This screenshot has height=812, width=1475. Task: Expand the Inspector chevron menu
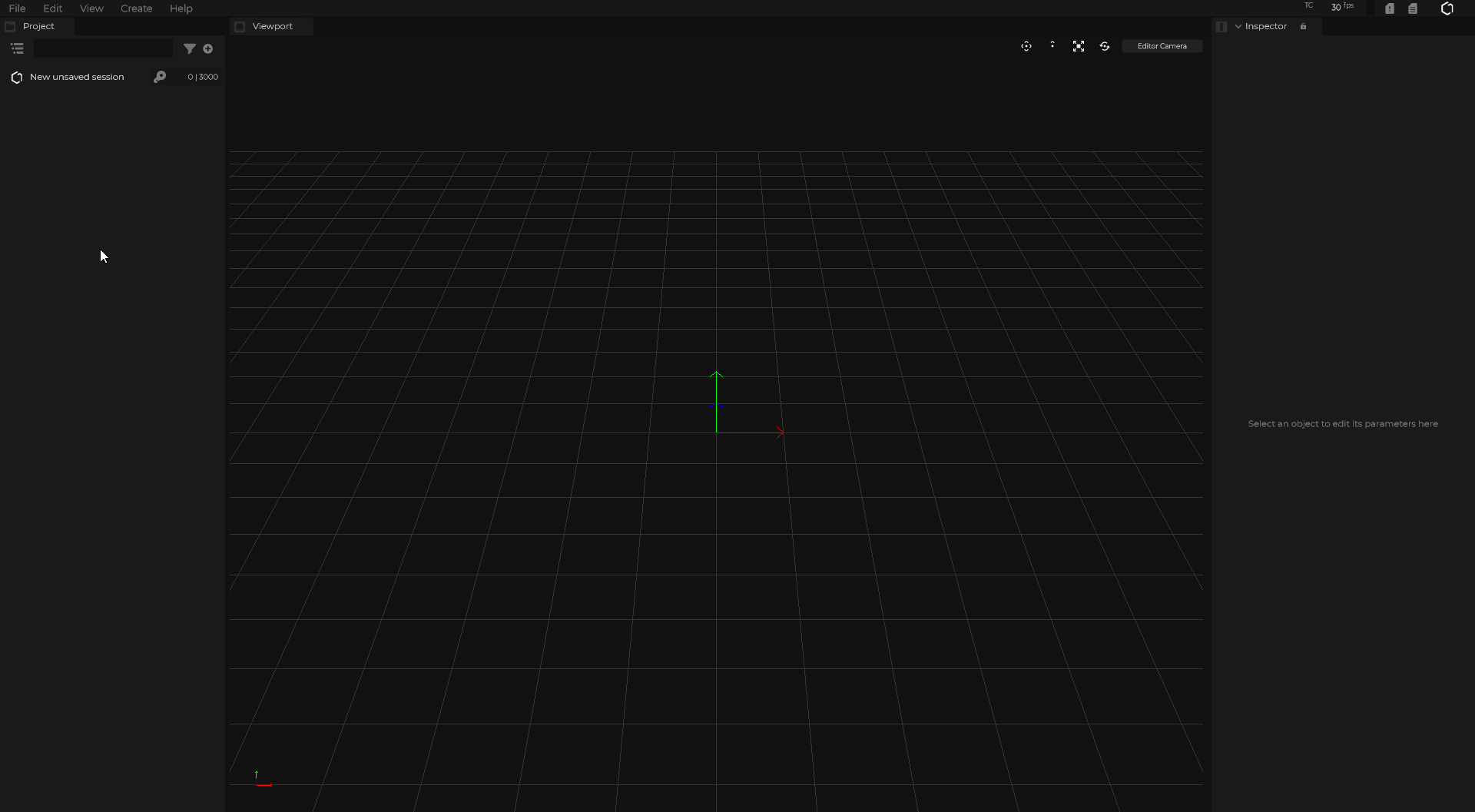[1238, 26]
